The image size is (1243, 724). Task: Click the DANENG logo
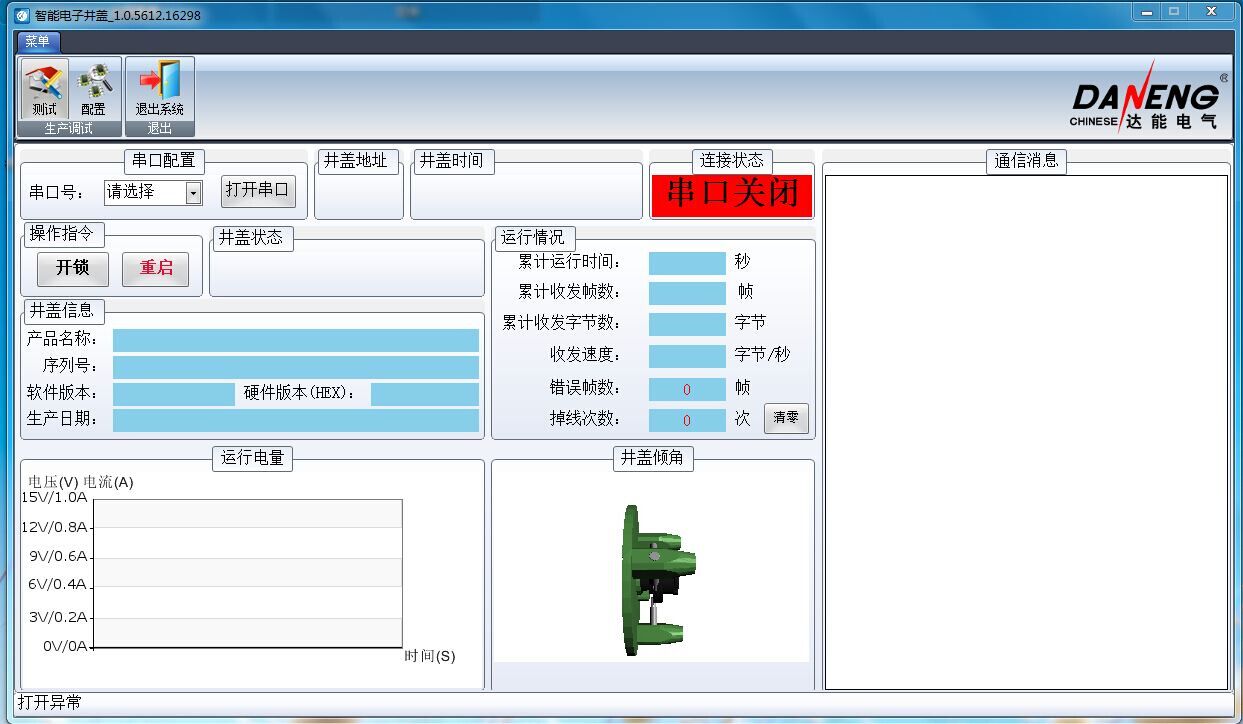click(x=1146, y=100)
